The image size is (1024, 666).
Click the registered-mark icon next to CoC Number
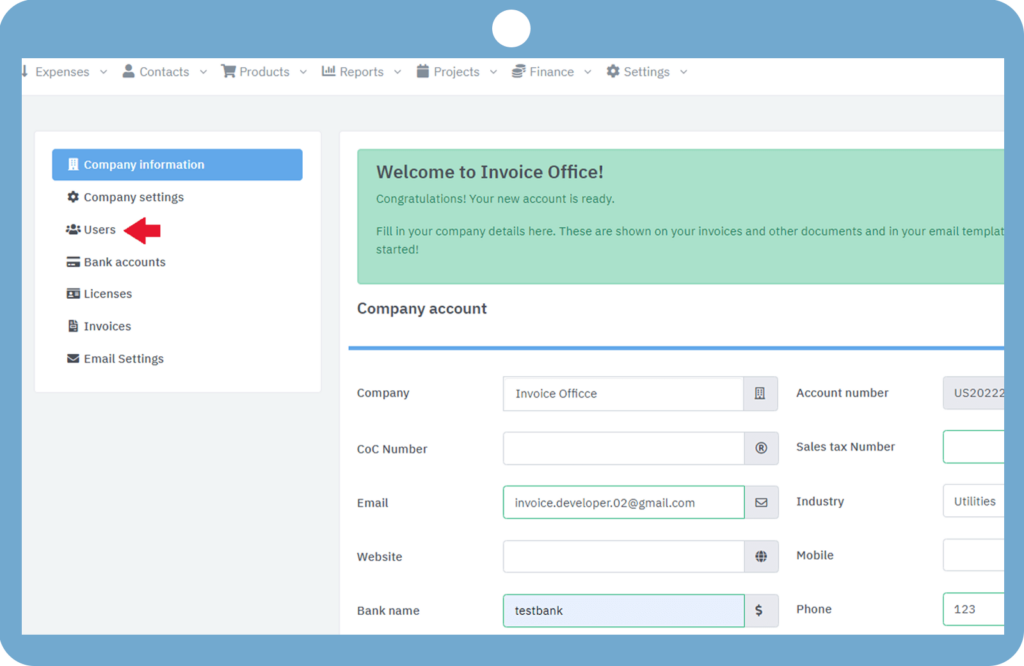[x=761, y=448]
